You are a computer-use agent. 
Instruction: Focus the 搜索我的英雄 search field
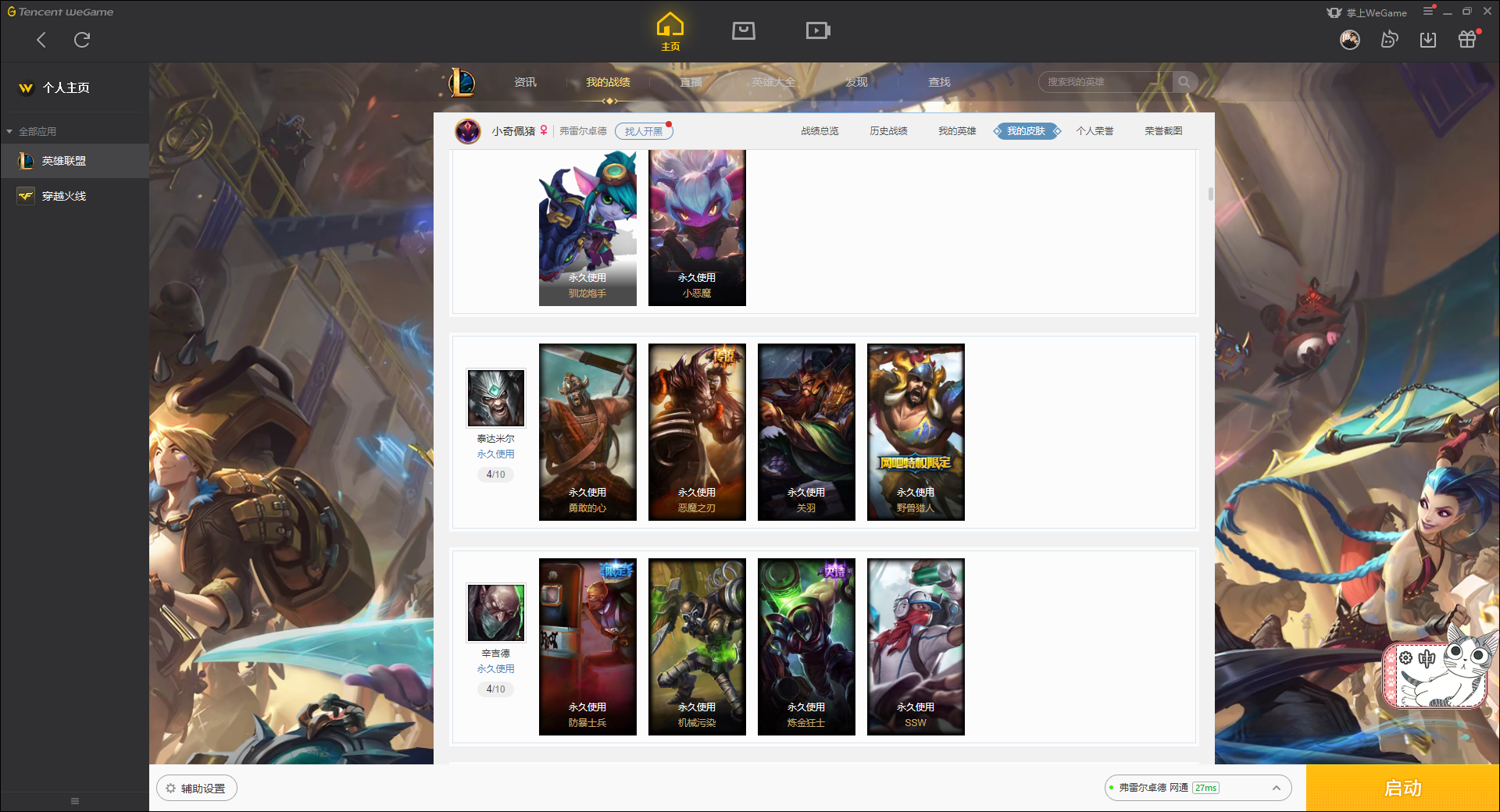[1105, 82]
